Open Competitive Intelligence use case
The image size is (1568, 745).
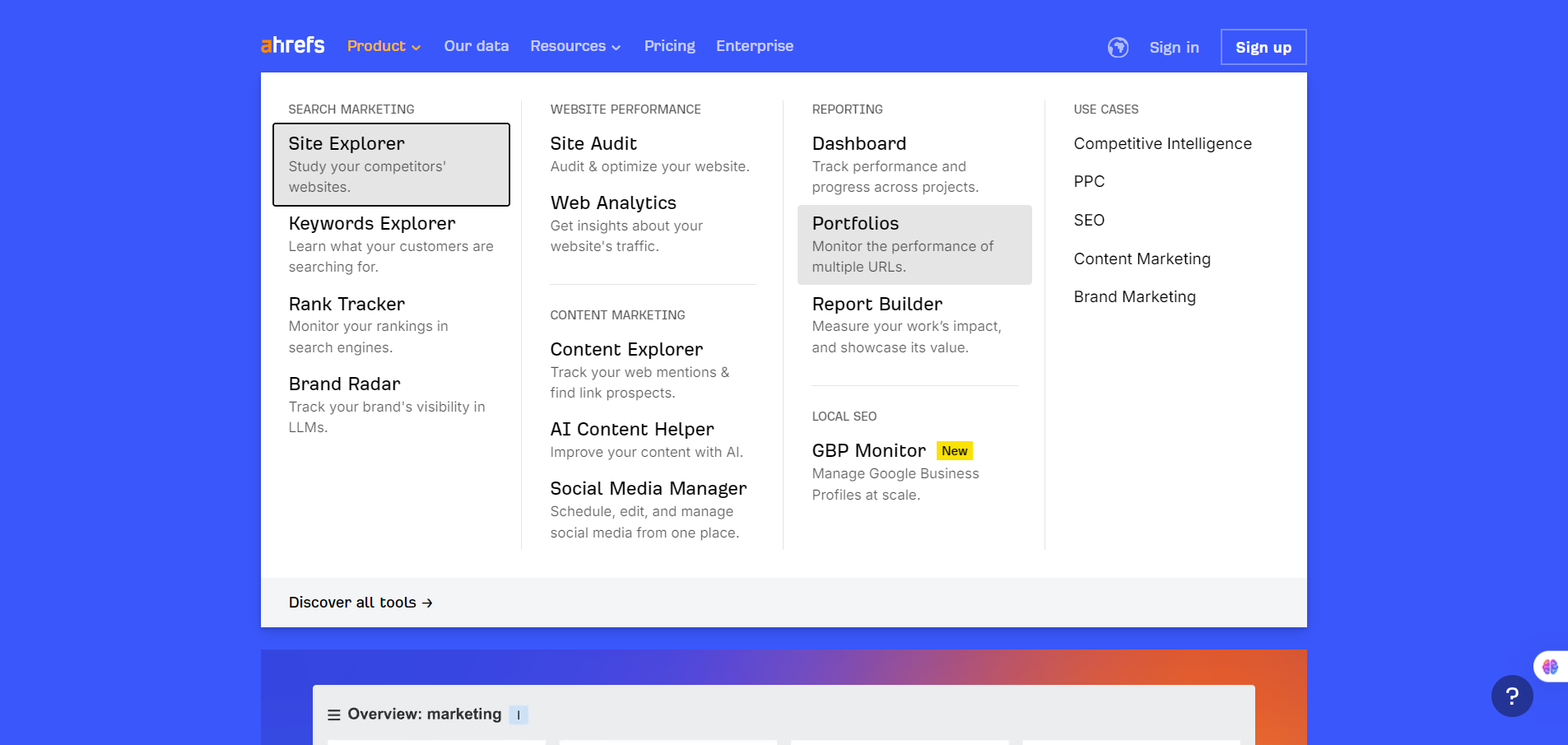tap(1162, 144)
